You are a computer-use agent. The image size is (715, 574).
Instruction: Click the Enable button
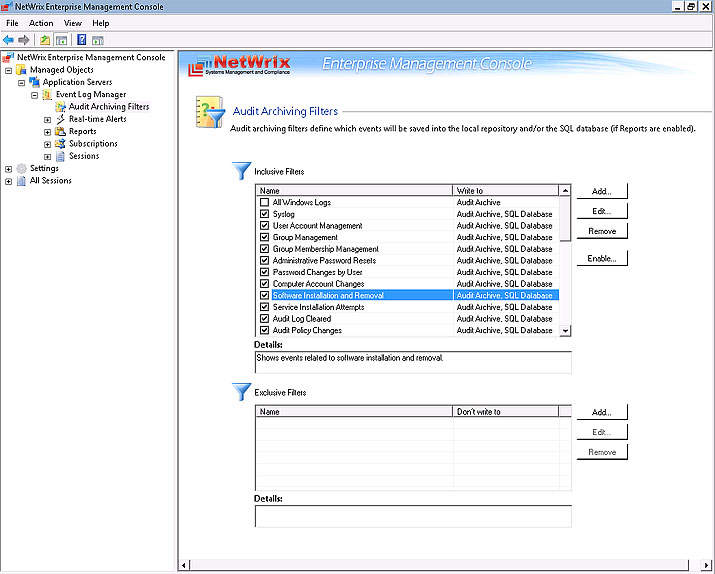click(602, 259)
